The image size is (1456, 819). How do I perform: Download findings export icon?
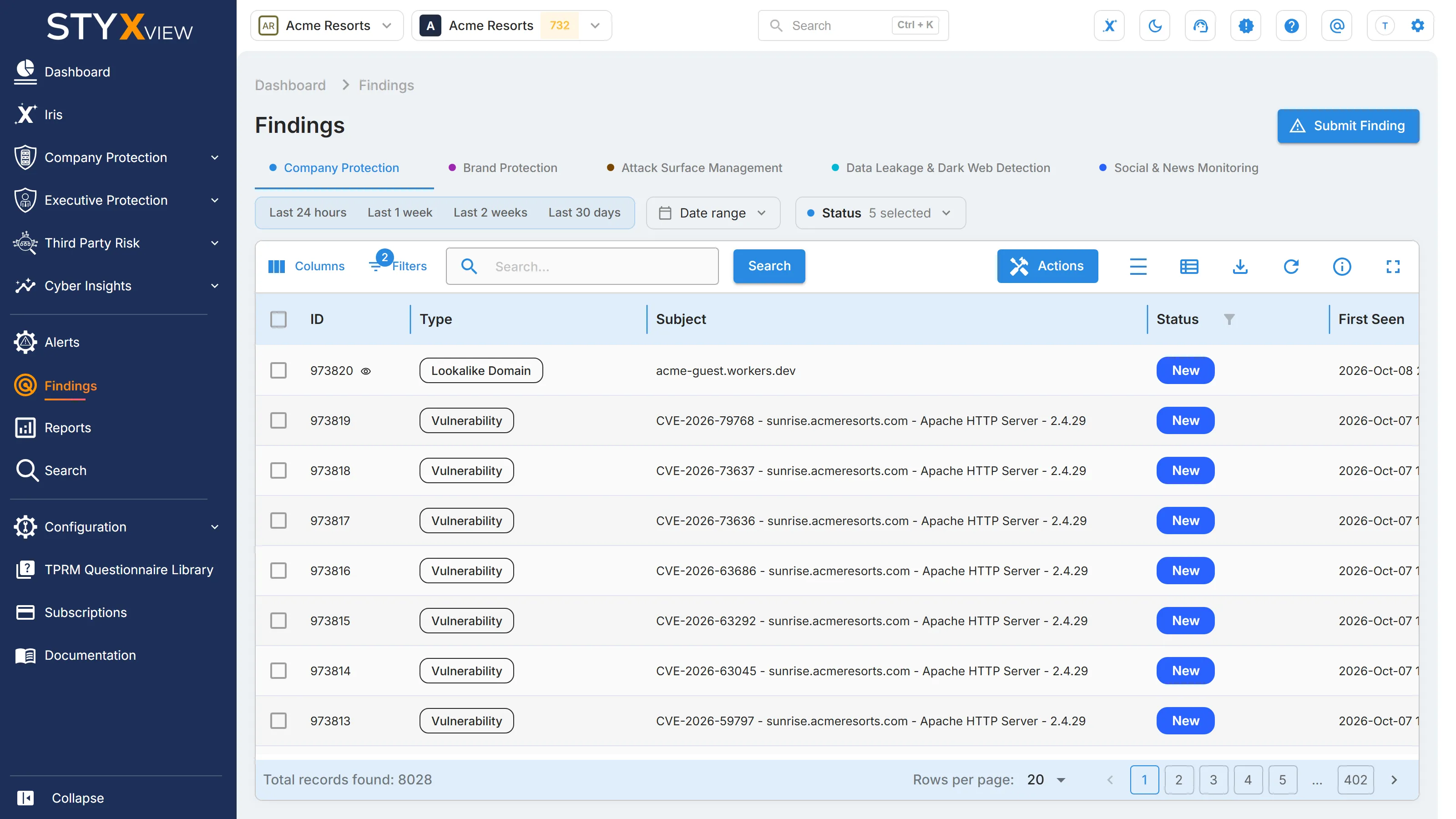point(1240,266)
